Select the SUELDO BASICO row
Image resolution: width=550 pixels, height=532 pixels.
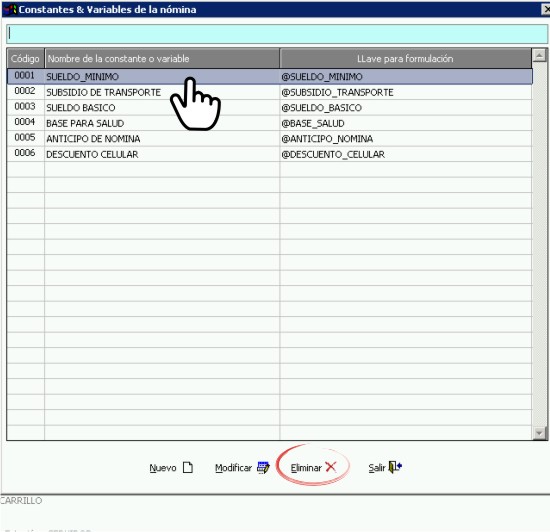[269, 108]
